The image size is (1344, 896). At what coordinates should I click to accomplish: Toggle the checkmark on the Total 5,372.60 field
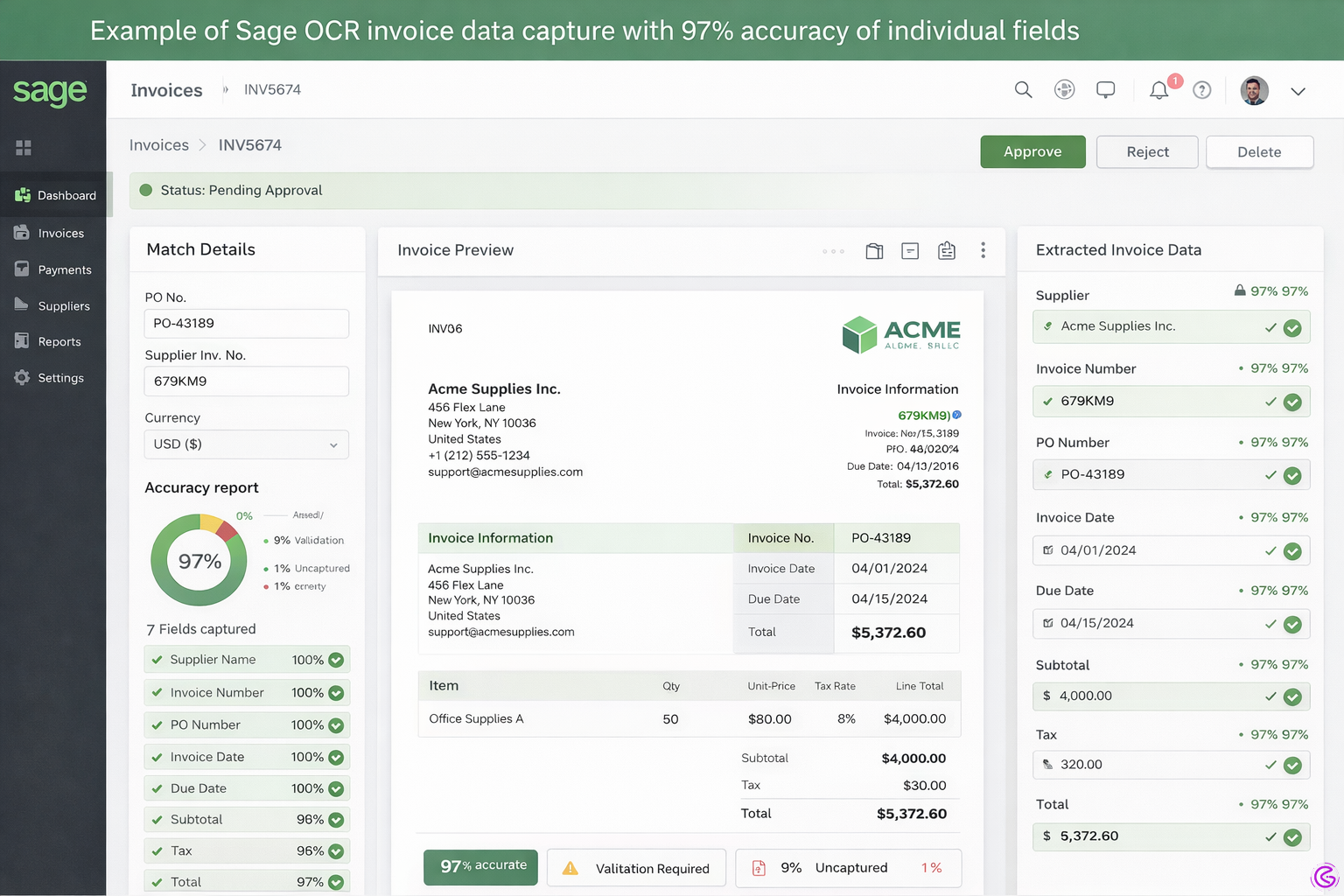(x=1293, y=837)
